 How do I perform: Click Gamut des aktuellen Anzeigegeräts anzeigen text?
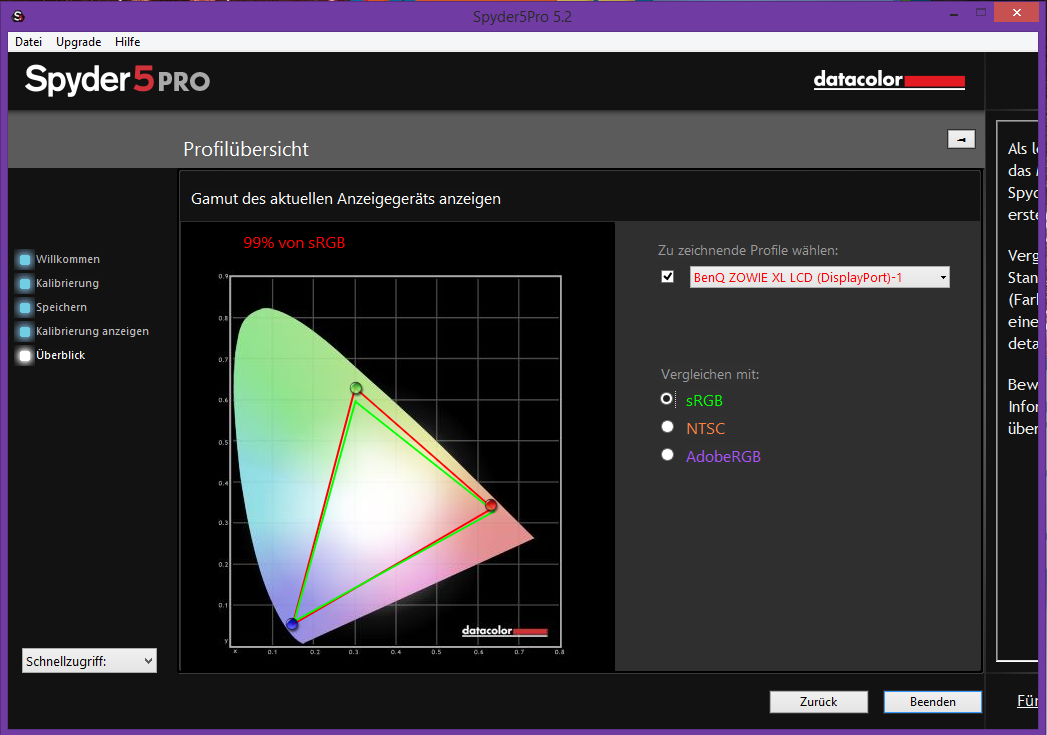(x=346, y=199)
